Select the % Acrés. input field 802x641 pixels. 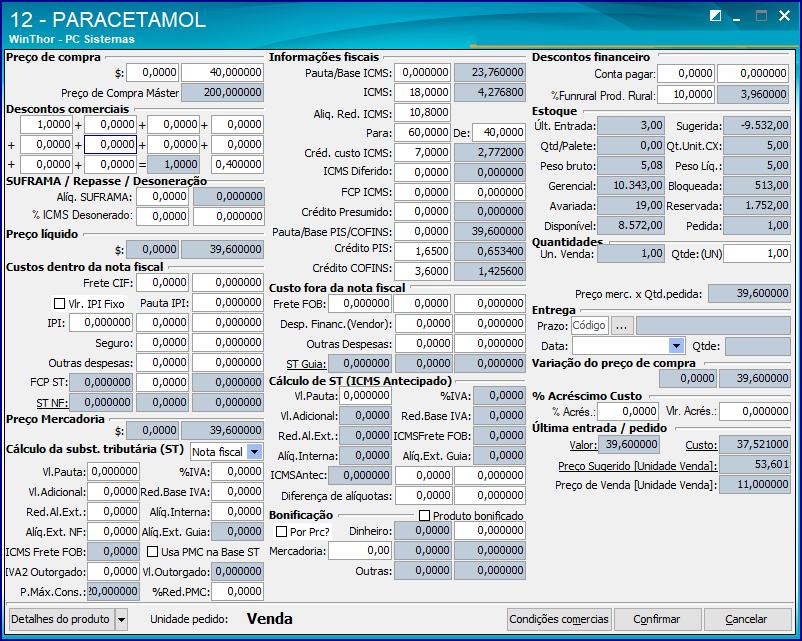click(628, 411)
